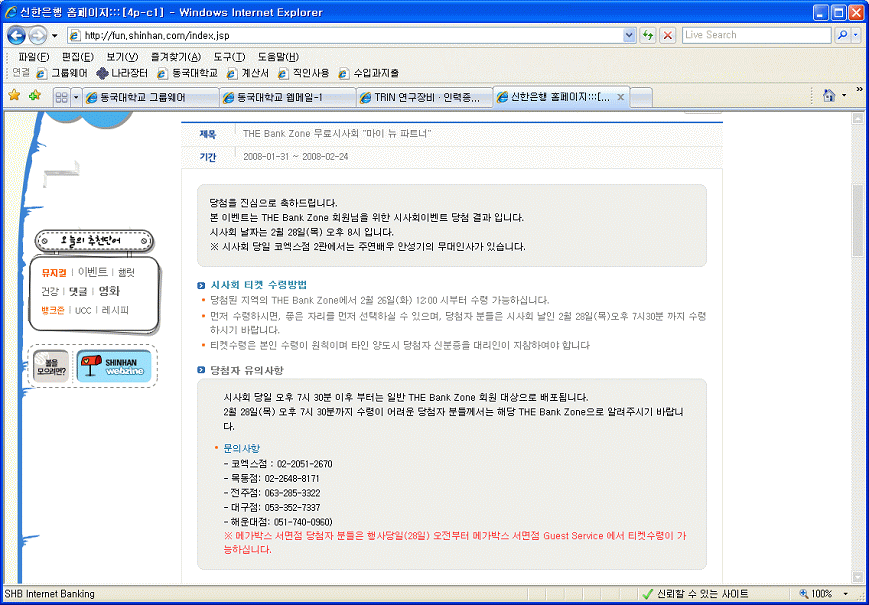Click the 당첨자 유의사항 heading
This screenshot has width=869, height=605.
247,370
